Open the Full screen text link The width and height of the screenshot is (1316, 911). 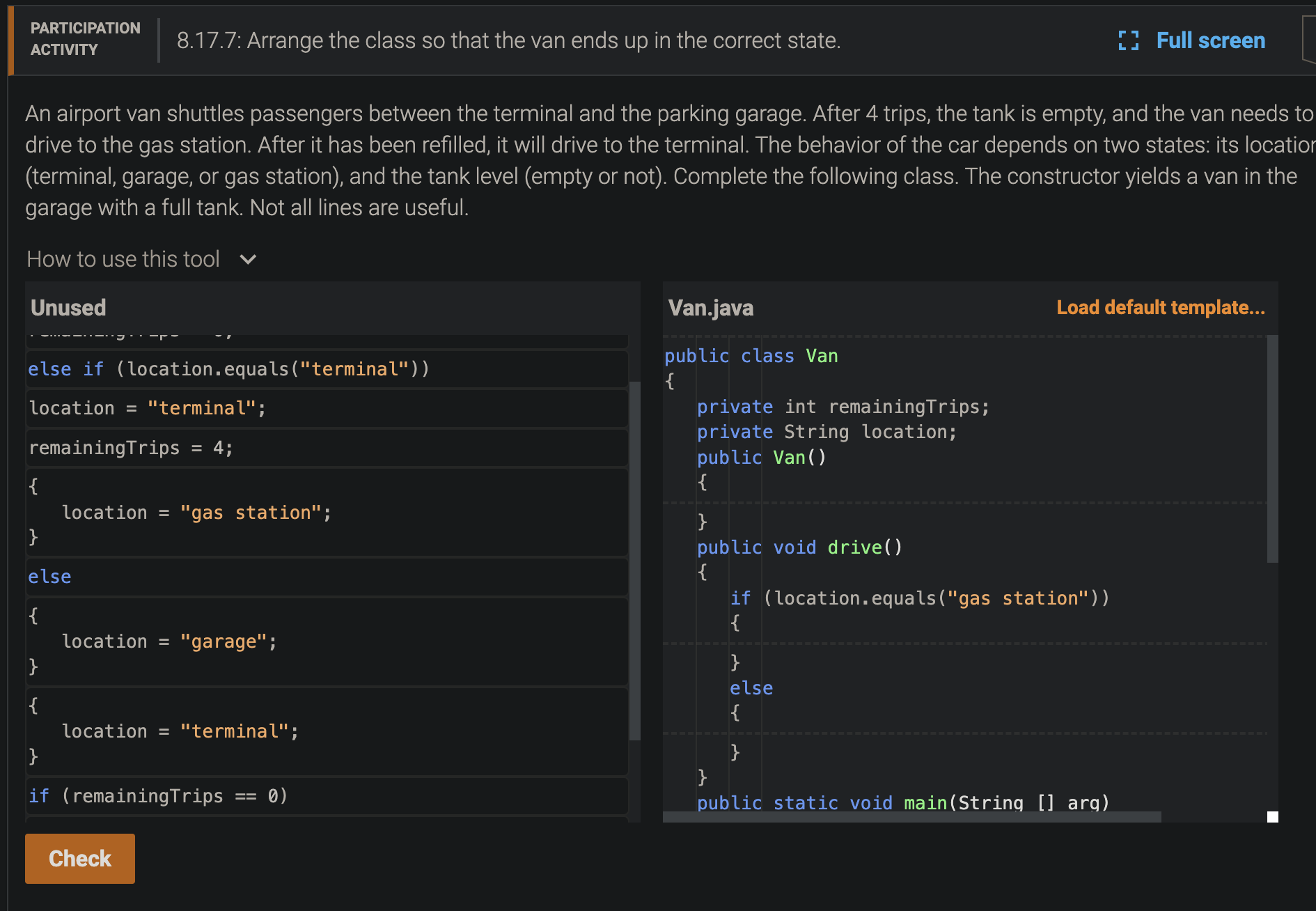coord(1210,40)
